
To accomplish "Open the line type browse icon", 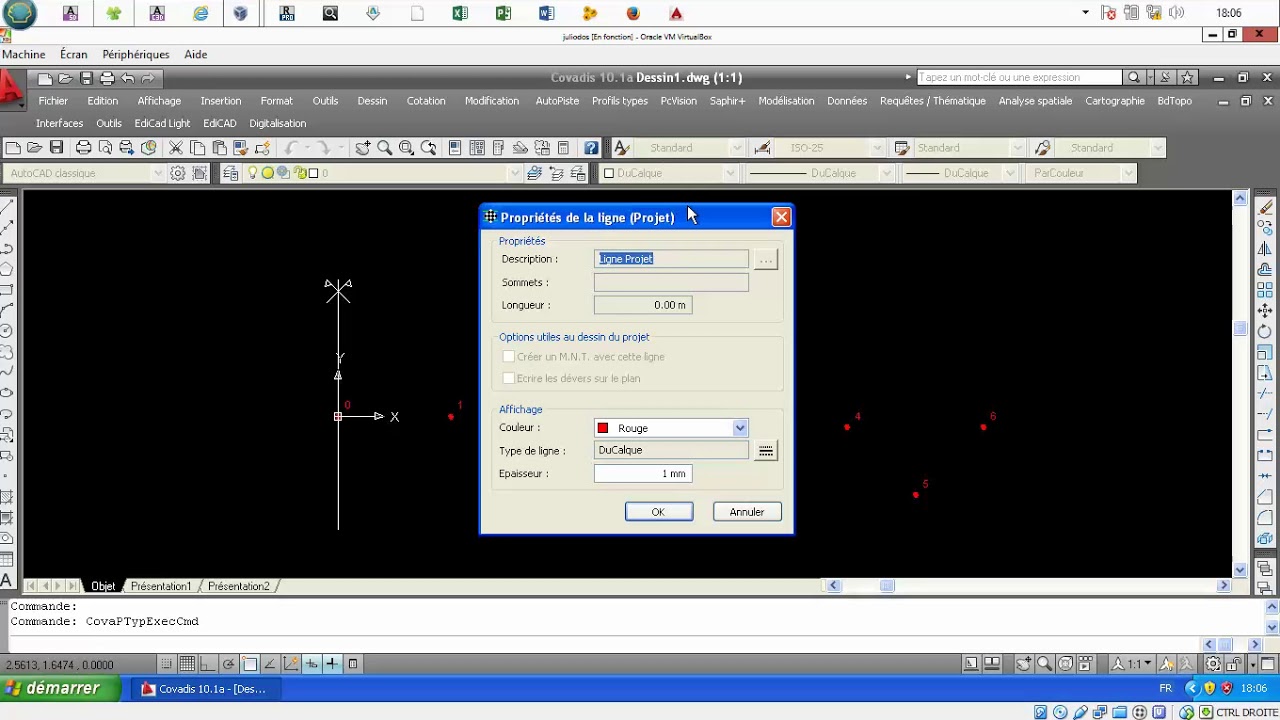I will 765,451.
